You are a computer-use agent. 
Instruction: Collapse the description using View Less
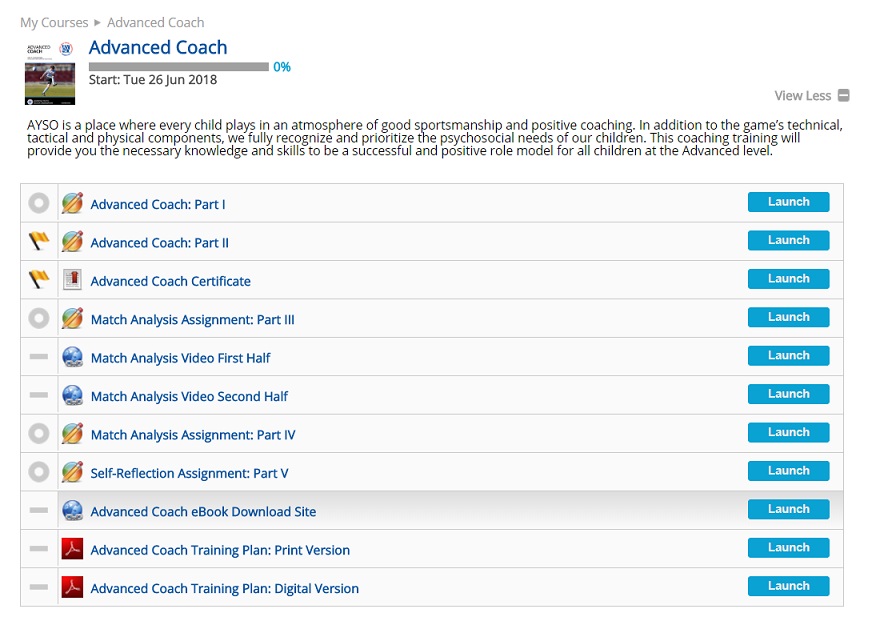click(x=810, y=95)
